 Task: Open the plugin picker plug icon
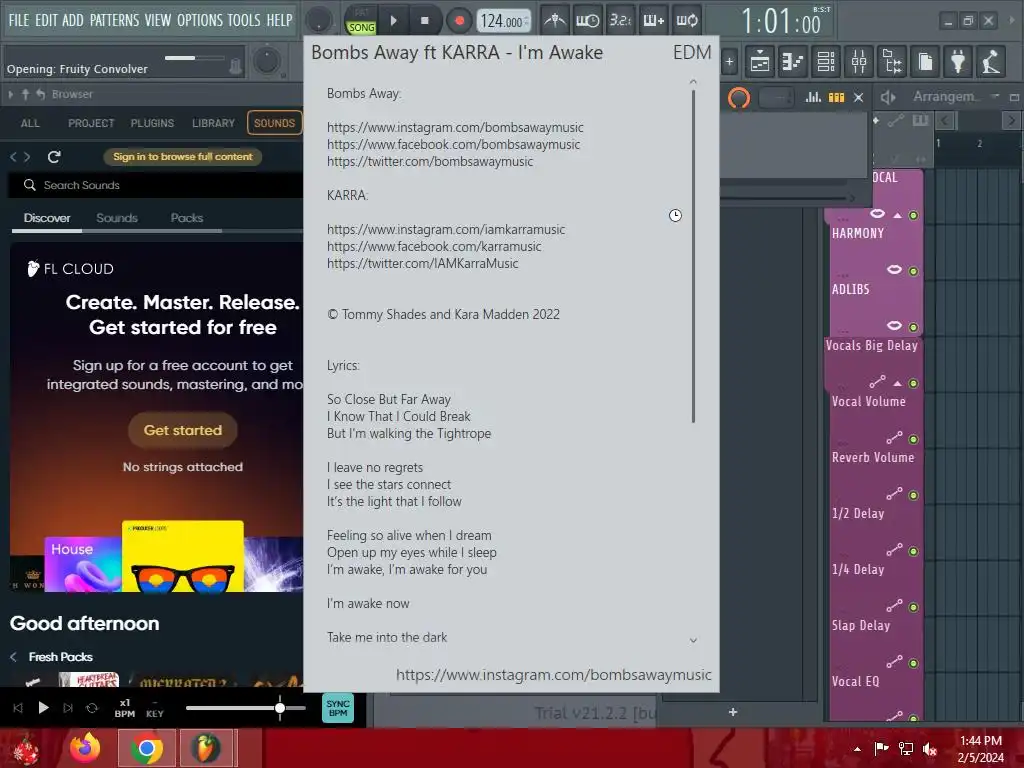point(958,62)
